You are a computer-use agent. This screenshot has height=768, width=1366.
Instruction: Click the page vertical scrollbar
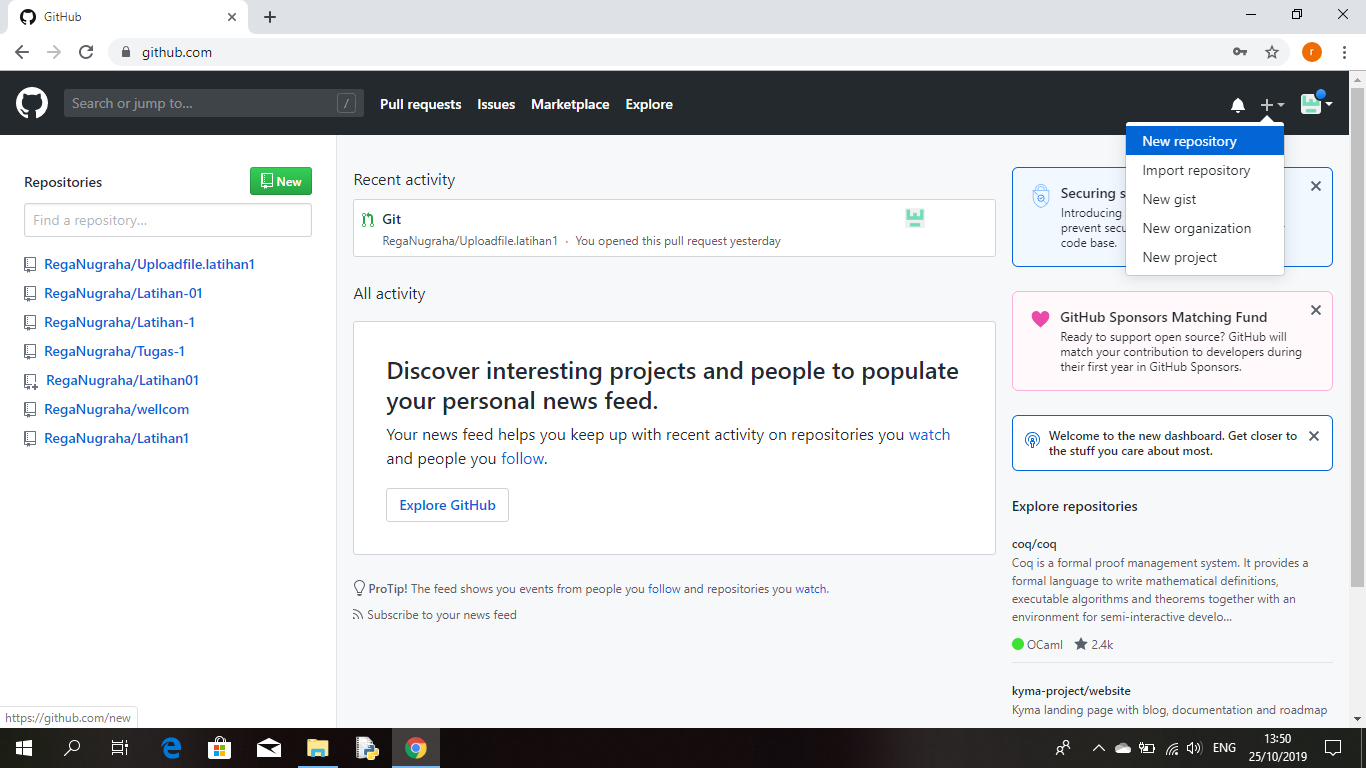point(1357,337)
